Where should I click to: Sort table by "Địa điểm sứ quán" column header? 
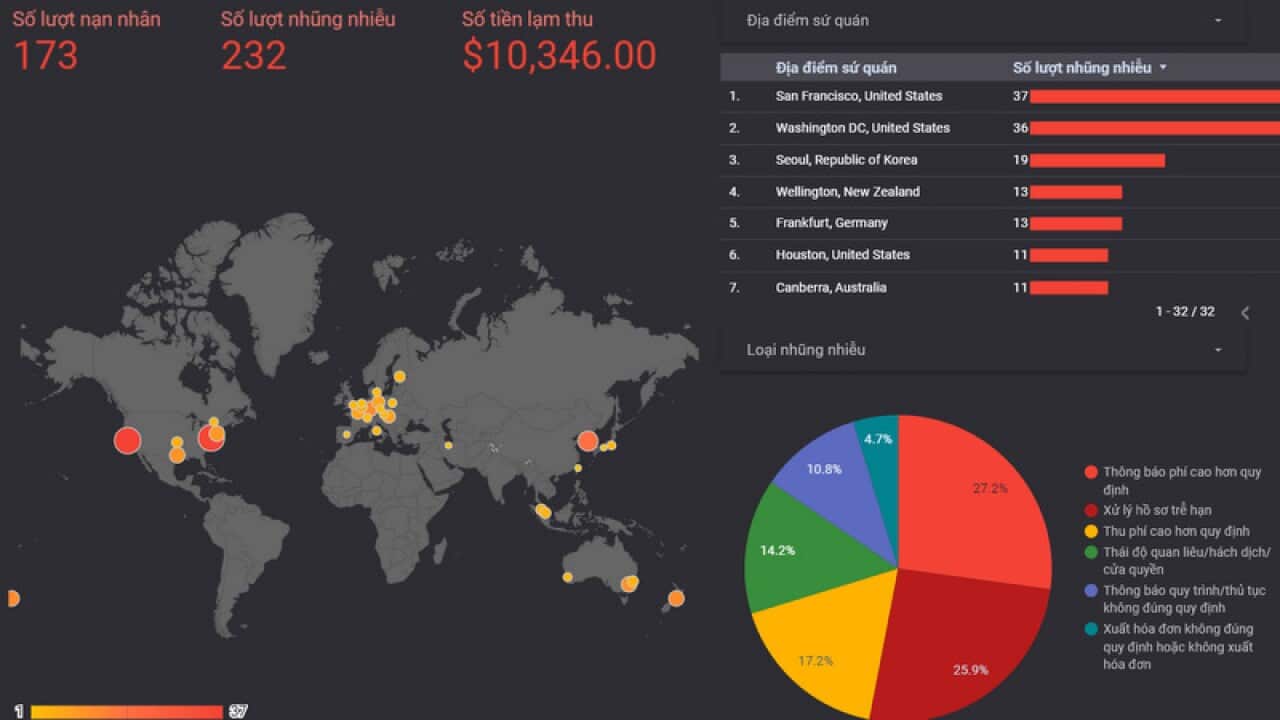tap(836, 68)
